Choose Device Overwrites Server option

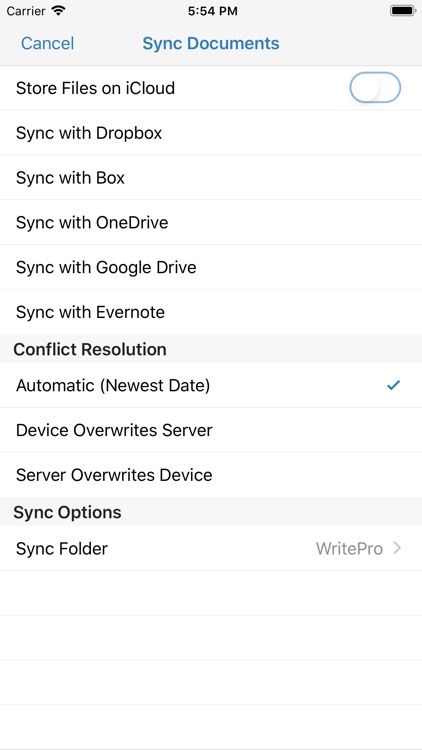(x=211, y=430)
